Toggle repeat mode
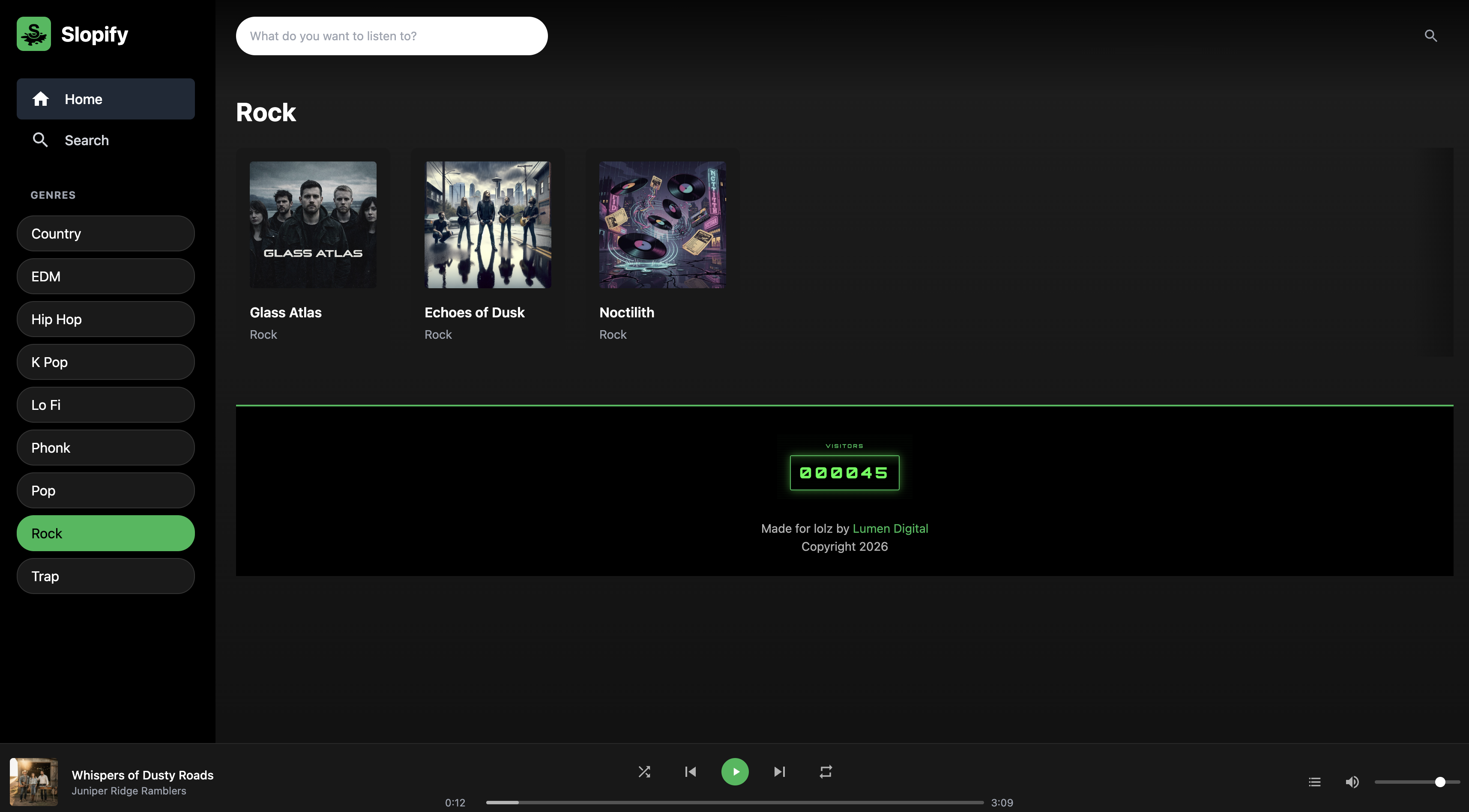 point(825,771)
